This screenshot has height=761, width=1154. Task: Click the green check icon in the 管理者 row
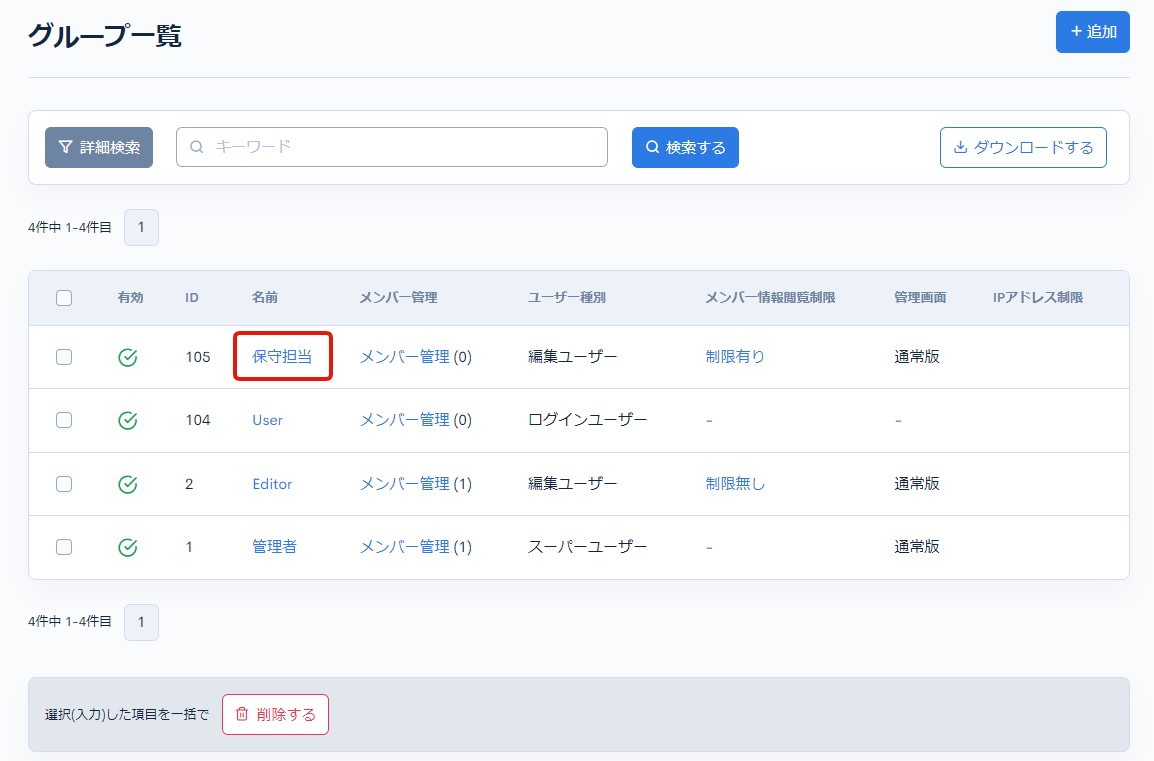point(127,547)
